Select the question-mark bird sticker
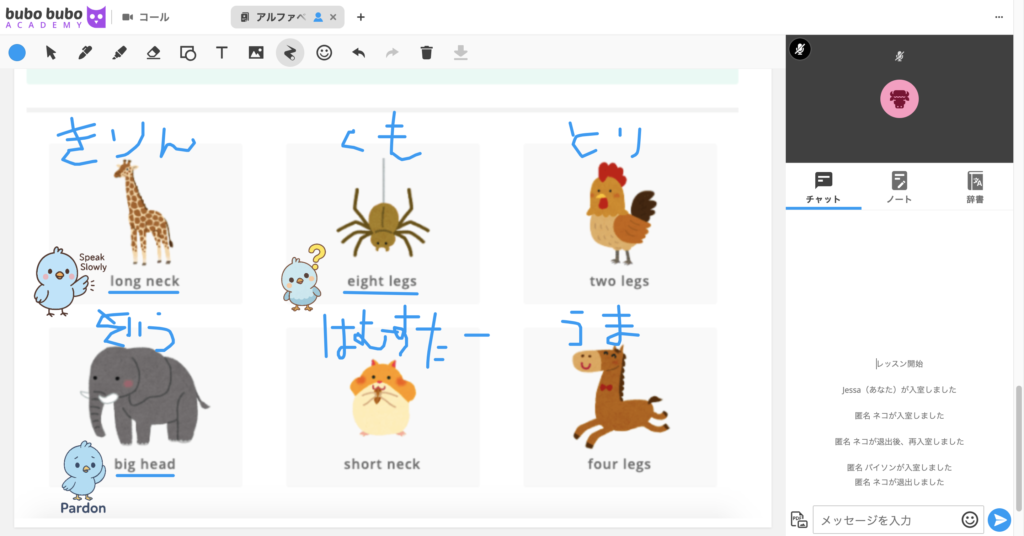This screenshot has height=536, width=1024. pyautogui.click(x=303, y=277)
